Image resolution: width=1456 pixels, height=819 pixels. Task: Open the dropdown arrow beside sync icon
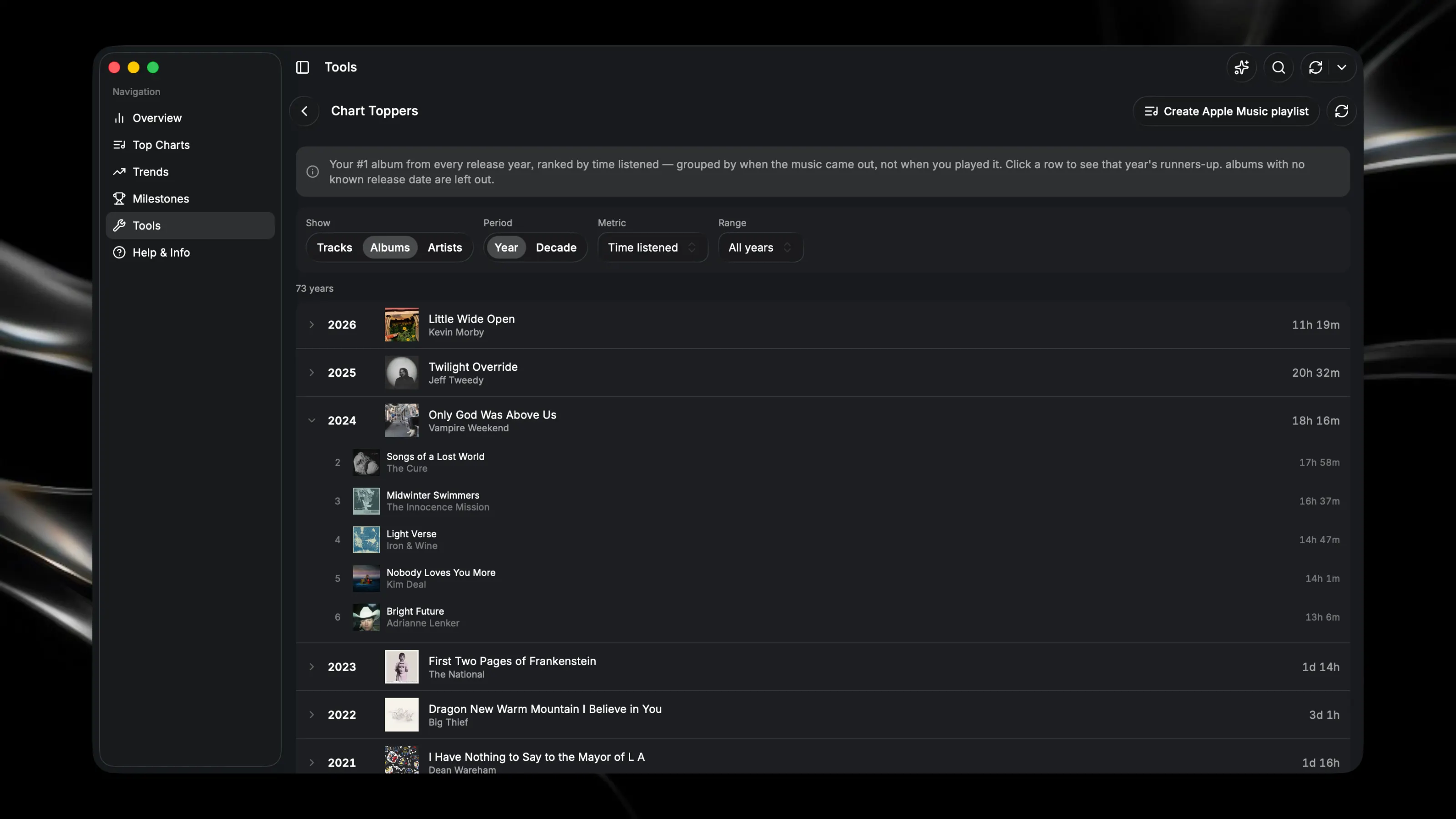click(x=1342, y=67)
